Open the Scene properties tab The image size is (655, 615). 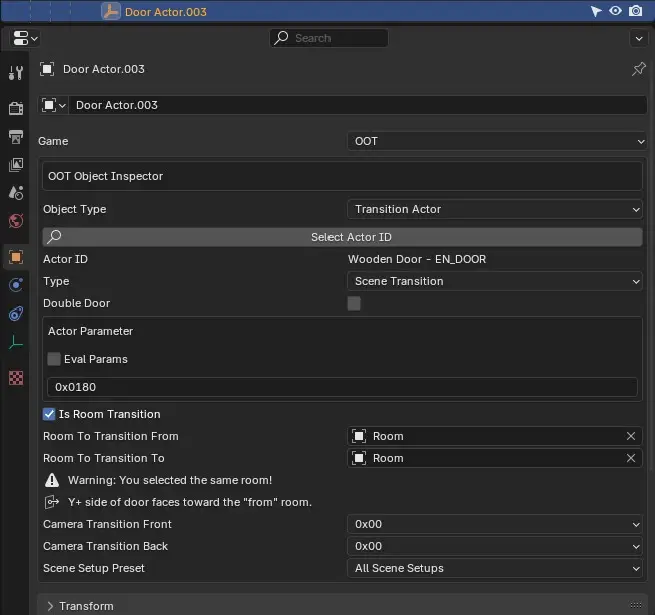pos(15,193)
